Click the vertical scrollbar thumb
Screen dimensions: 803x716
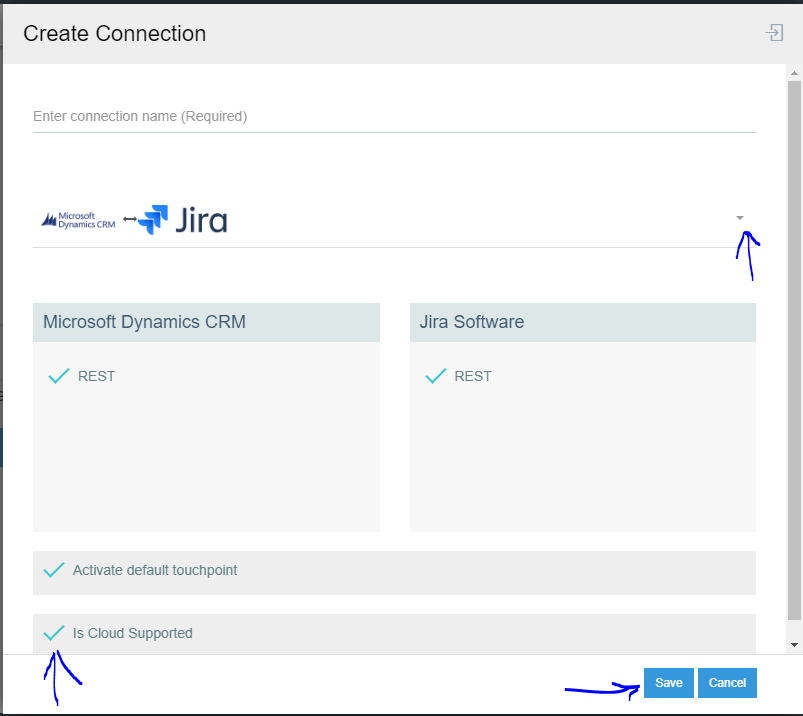pos(794,350)
